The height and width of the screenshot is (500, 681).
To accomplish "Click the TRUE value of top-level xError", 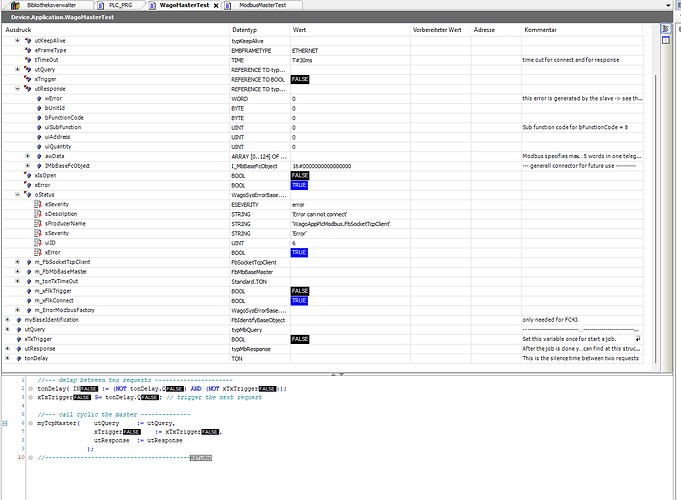I will (x=299, y=185).
